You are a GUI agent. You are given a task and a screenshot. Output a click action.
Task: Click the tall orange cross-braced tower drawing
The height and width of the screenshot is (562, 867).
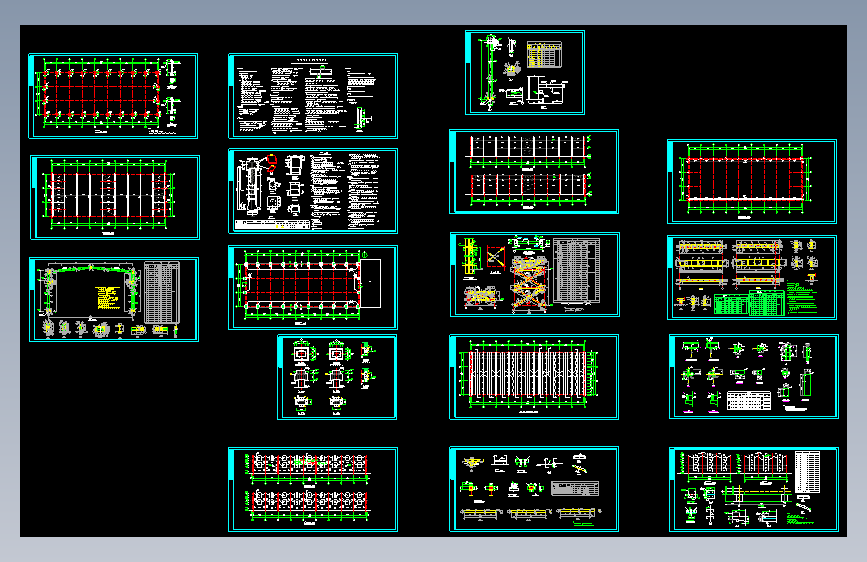529,283
